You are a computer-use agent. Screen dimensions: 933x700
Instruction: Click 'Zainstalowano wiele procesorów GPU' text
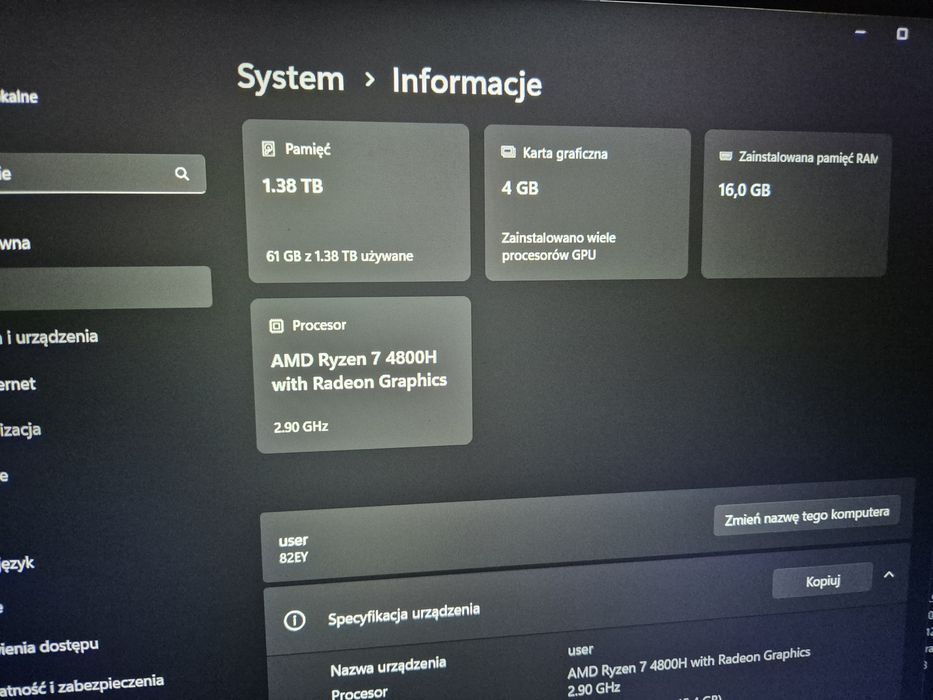pyautogui.click(x=558, y=246)
